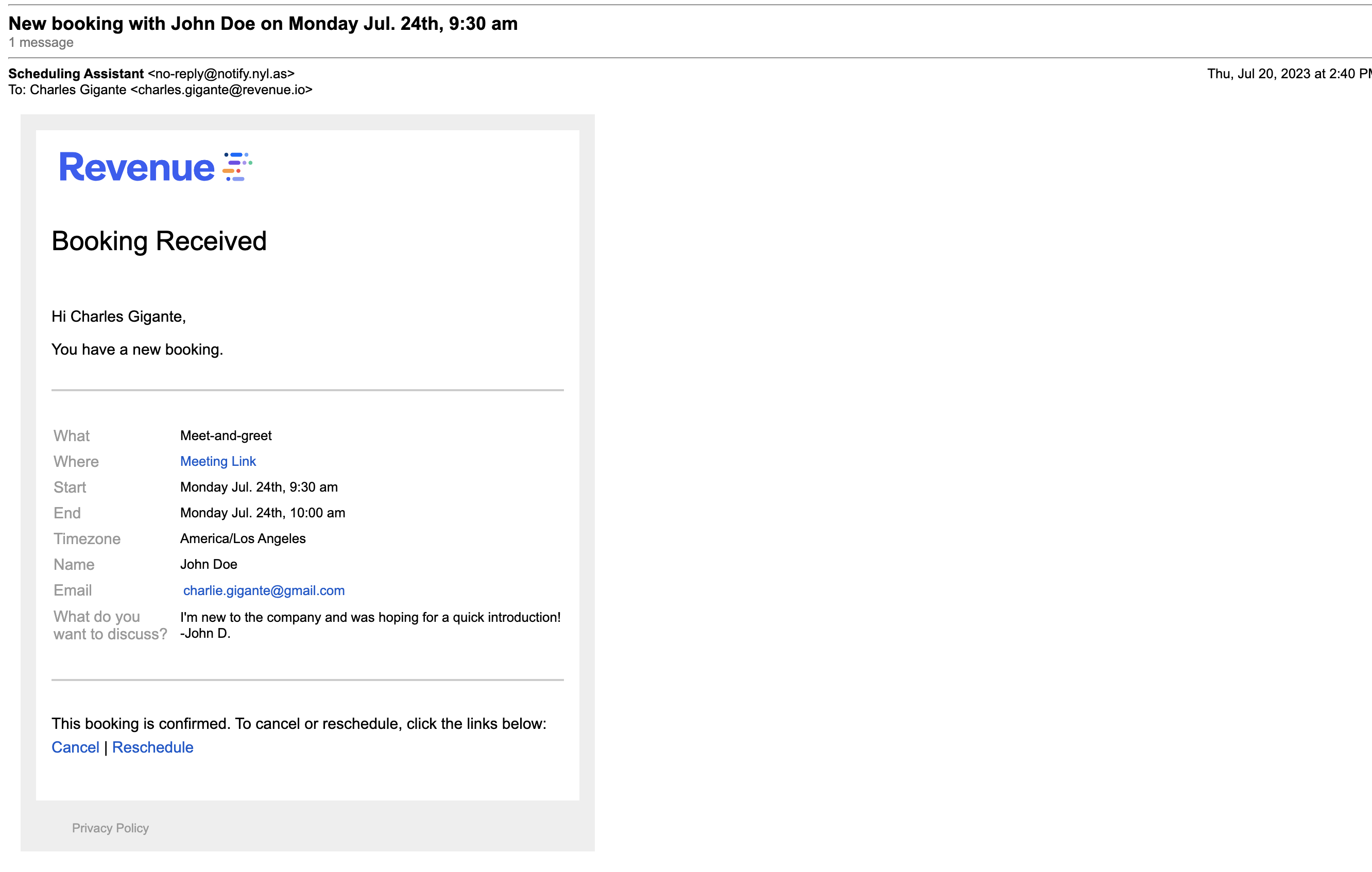Click sender address no-reply@notify.nyl.as
Viewport: 1372px width, 872px height.
(221, 74)
